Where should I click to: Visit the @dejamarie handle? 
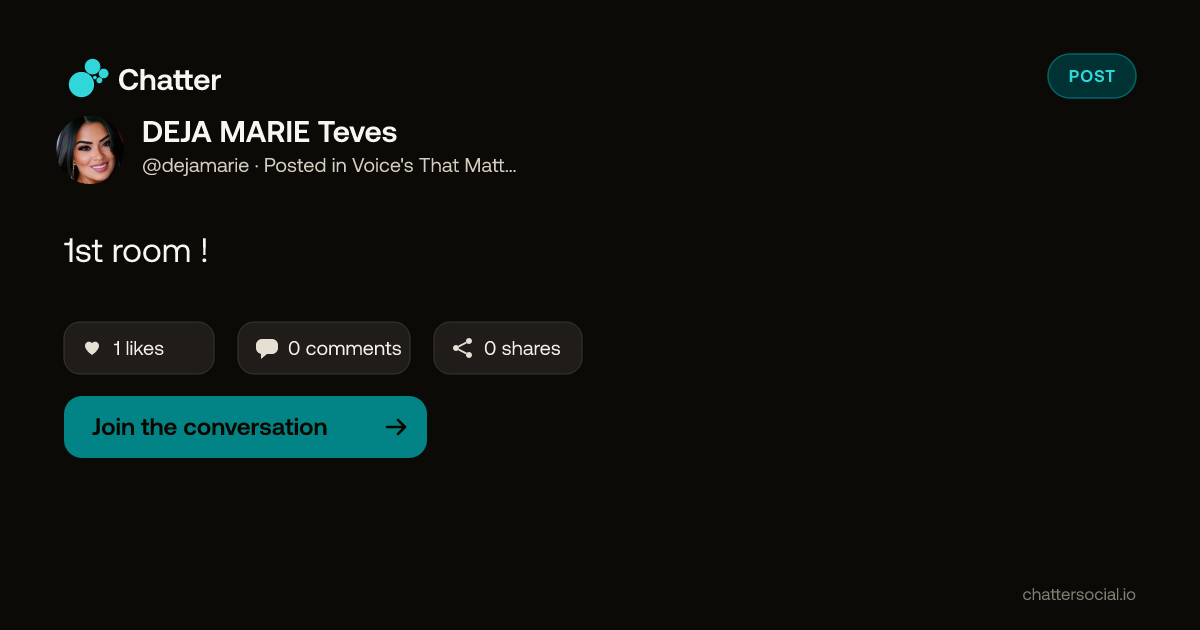pyautogui.click(x=196, y=166)
